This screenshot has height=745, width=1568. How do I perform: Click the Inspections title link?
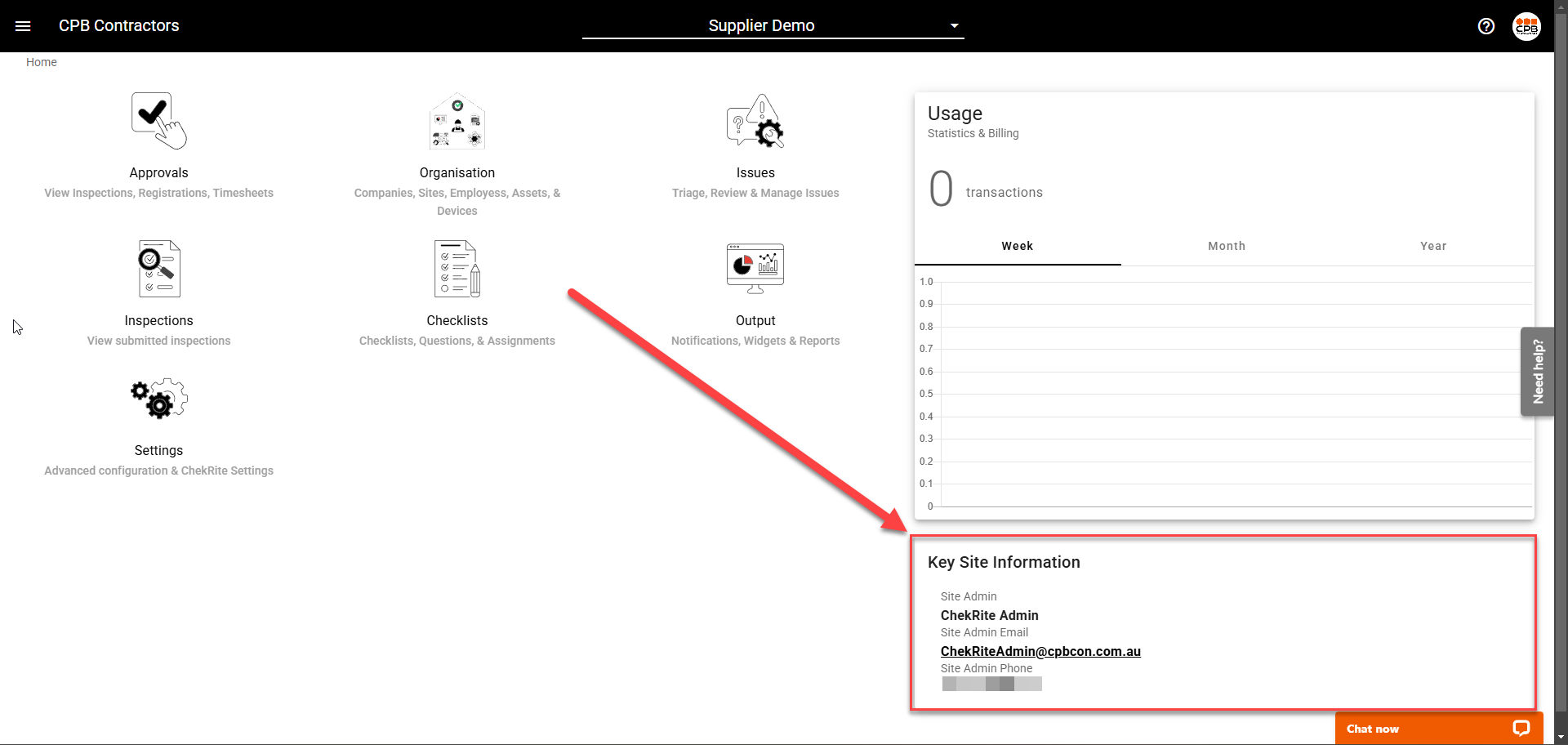point(159,320)
